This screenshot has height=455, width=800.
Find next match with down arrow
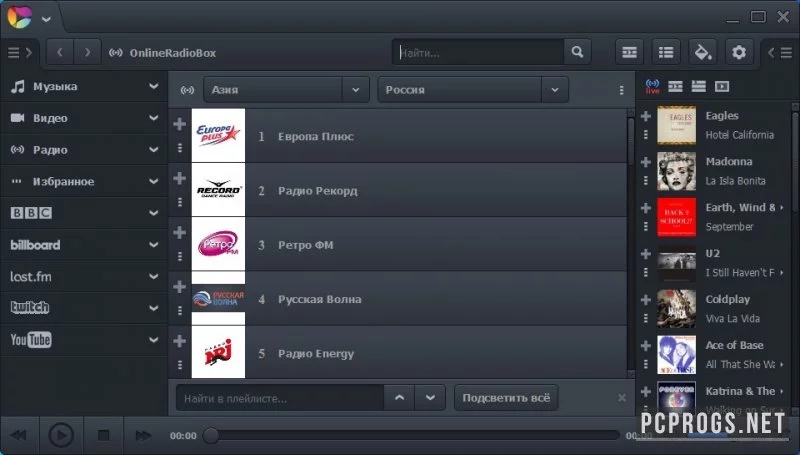click(430, 397)
